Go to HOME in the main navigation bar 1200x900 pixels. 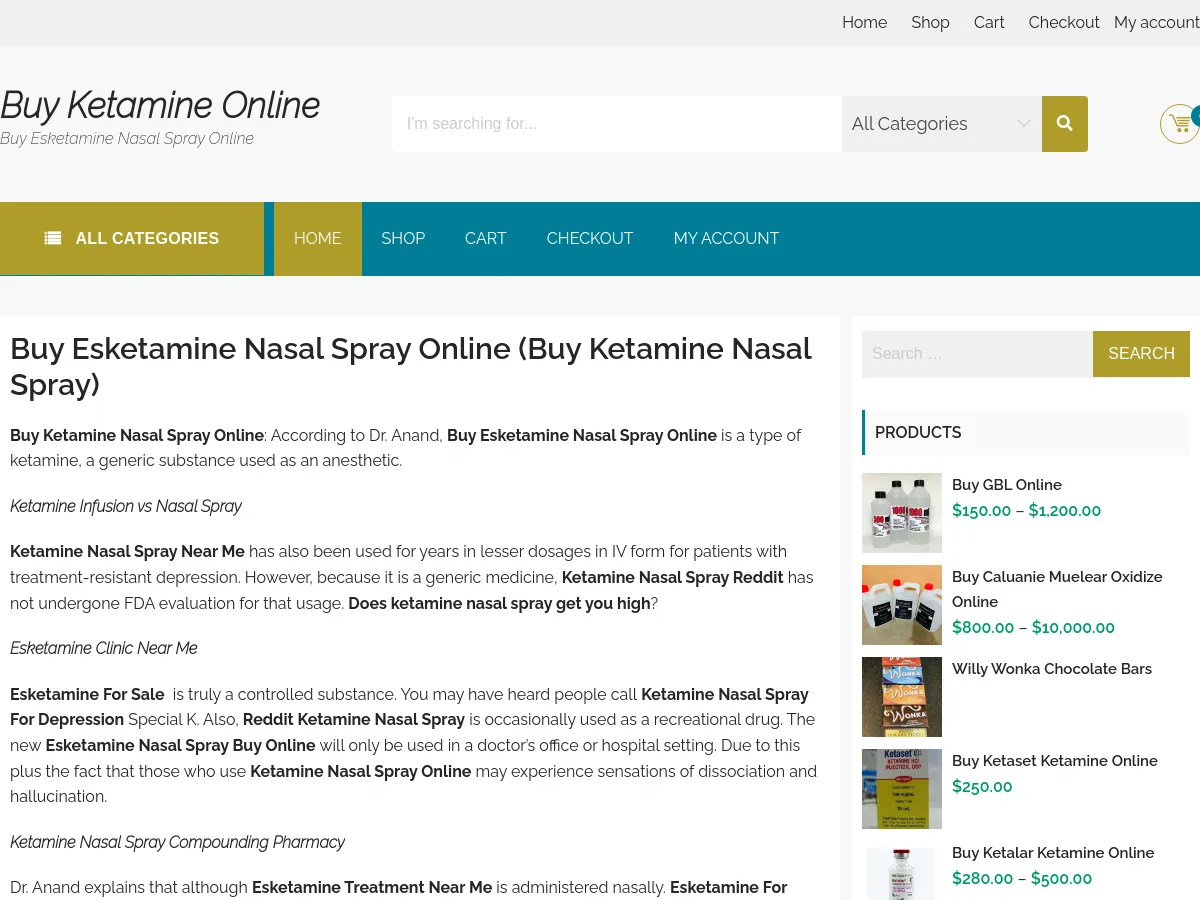click(317, 238)
